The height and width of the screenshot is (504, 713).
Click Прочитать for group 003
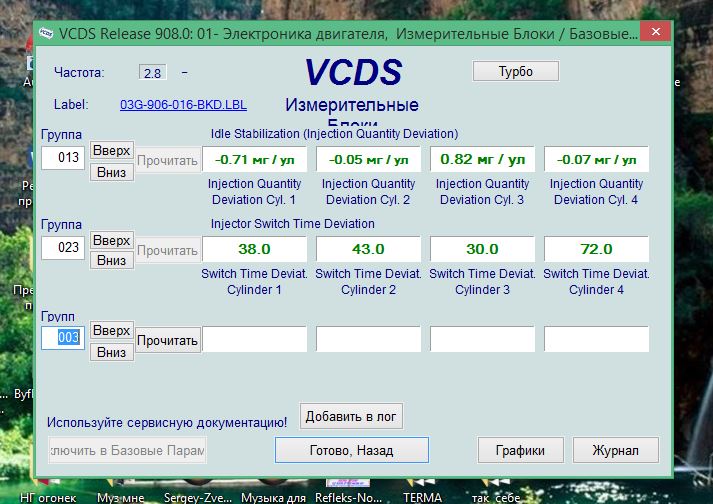(x=167, y=340)
